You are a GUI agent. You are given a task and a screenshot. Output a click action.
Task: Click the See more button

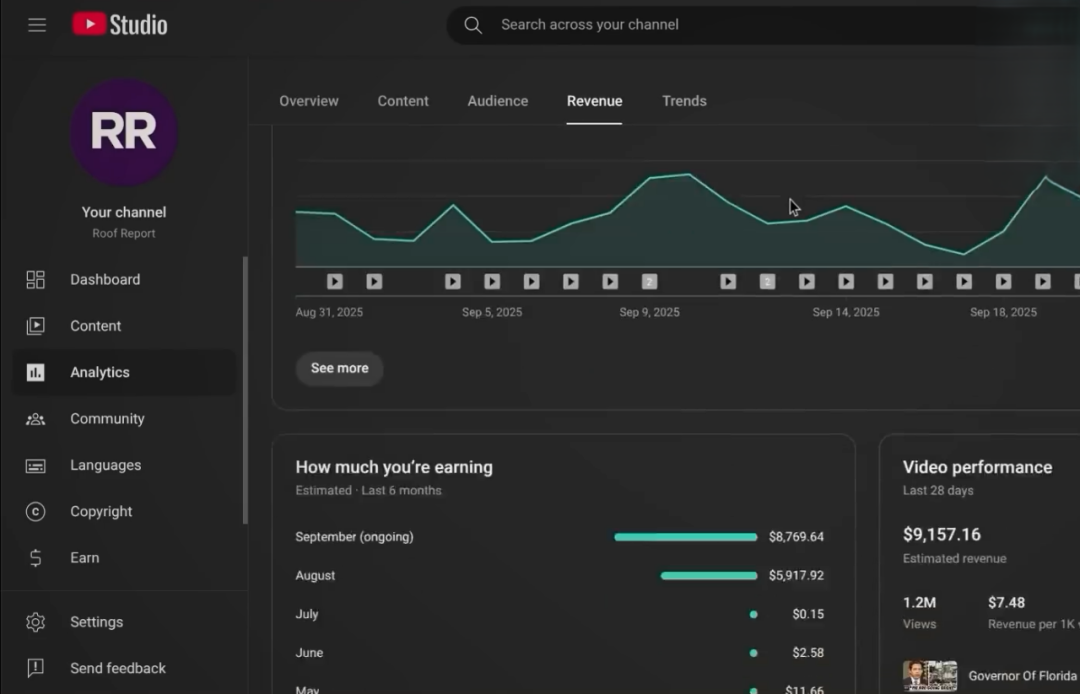(x=339, y=368)
